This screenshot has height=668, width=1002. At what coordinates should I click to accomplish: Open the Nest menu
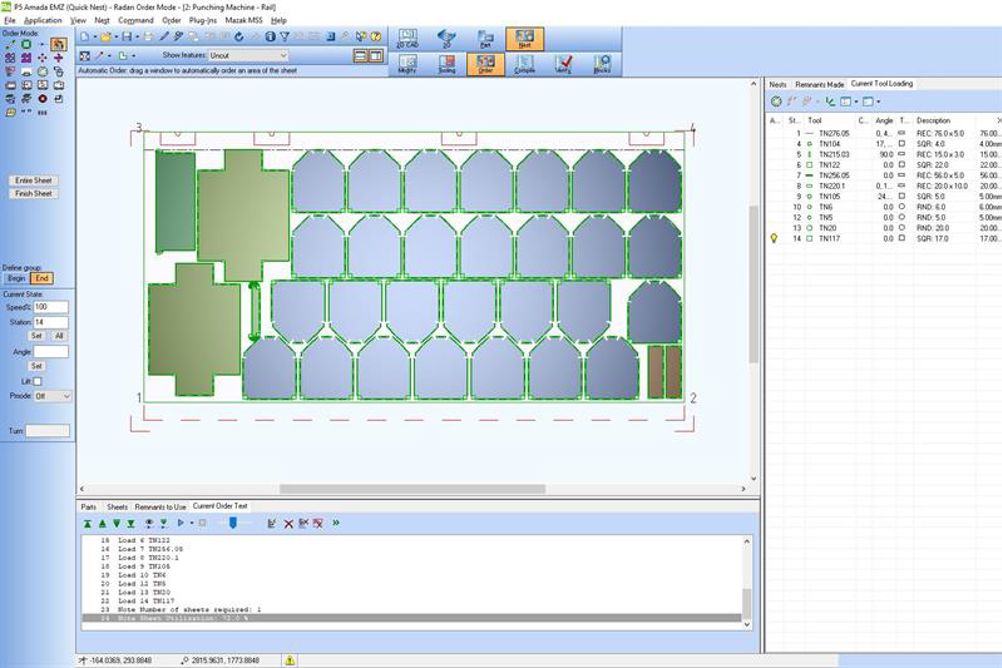(x=102, y=20)
